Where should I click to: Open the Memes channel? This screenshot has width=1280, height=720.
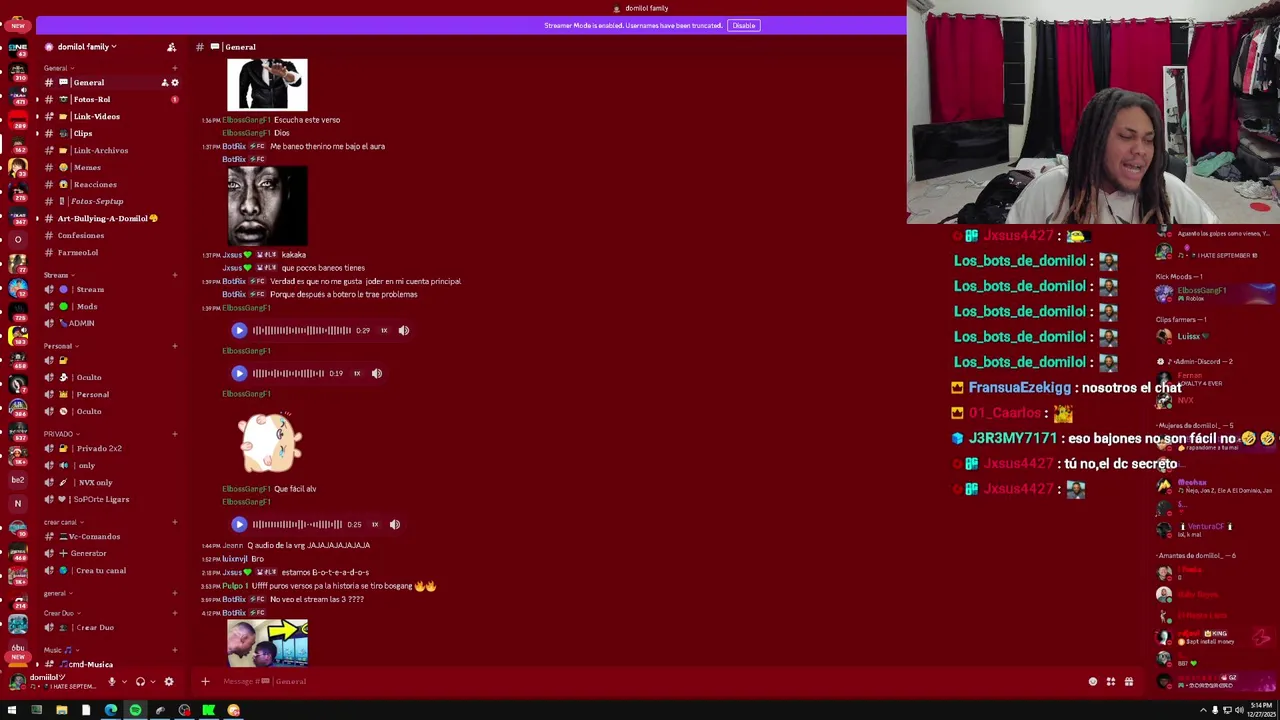pyautogui.click(x=87, y=167)
